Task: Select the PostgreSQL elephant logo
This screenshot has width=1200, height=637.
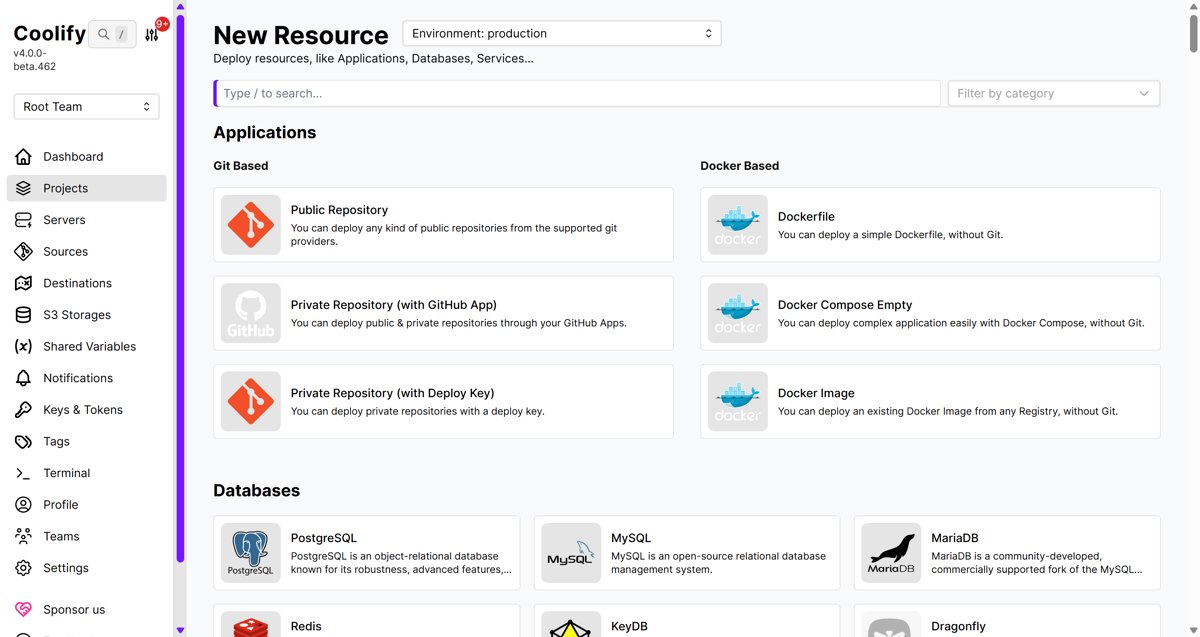Action: coord(250,553)
